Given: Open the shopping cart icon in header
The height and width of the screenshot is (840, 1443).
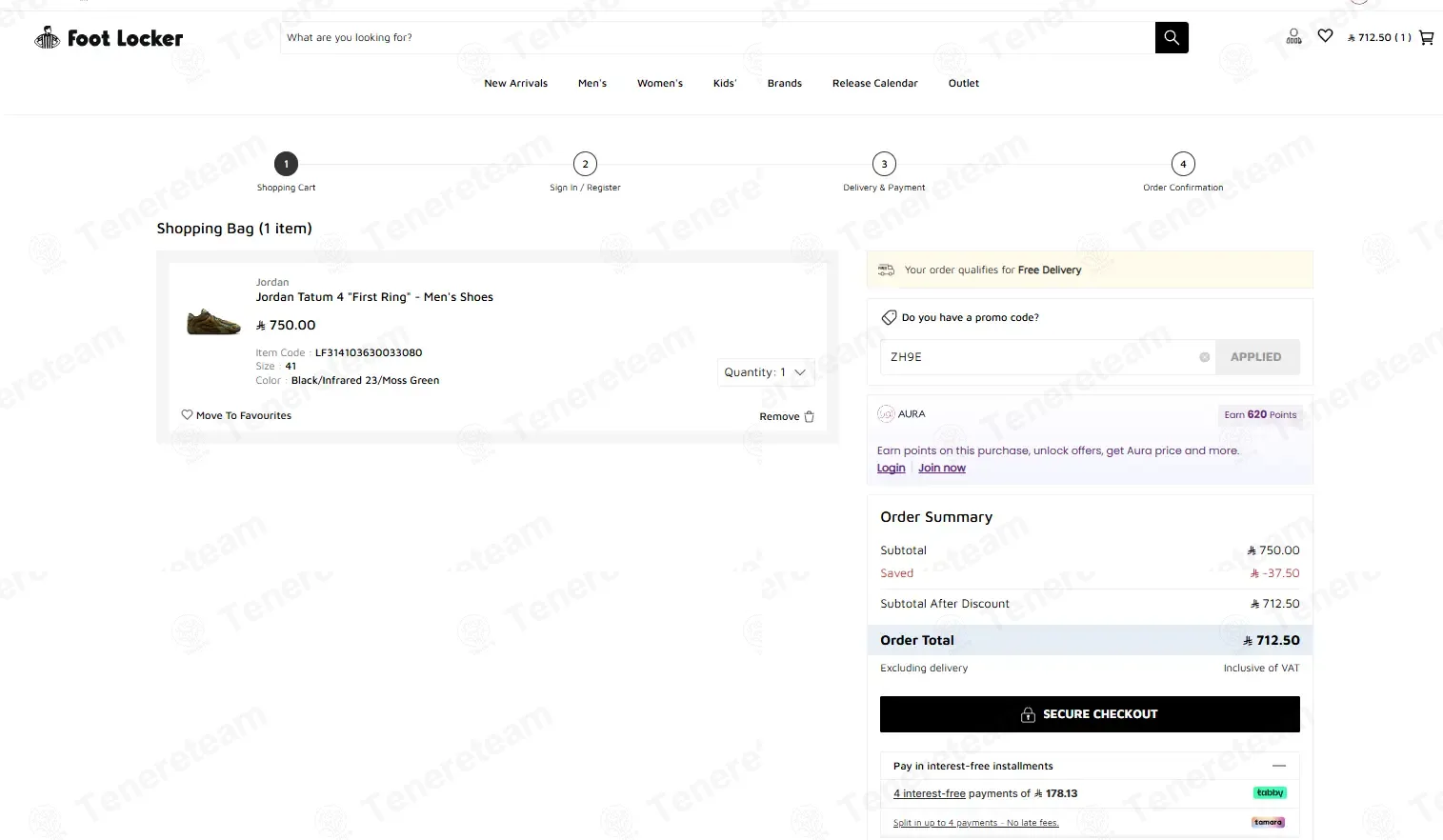Looking at the screenshot, I should point(1426,38).
